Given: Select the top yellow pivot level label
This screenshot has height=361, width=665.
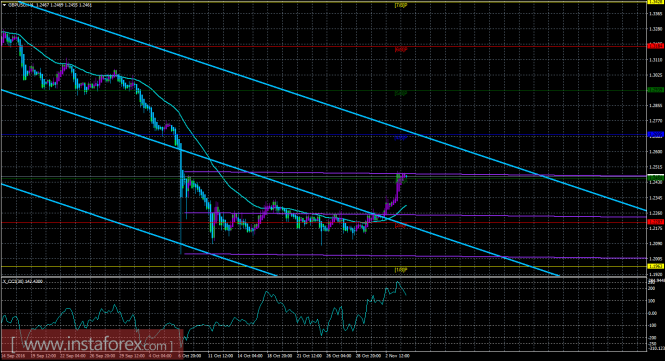Looking at the screenshot, I should [401, 6].
